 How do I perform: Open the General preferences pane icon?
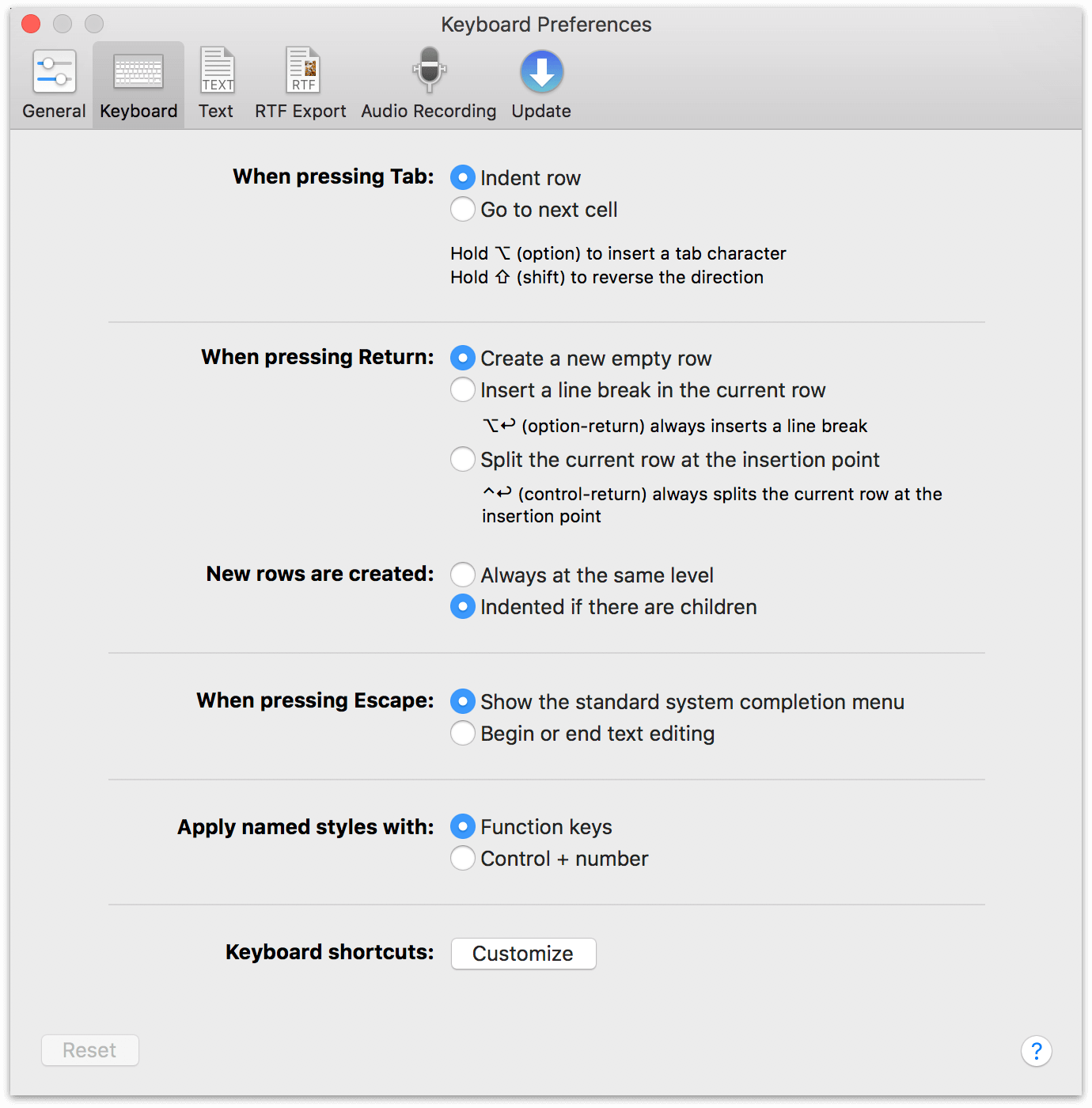[54, 72]
